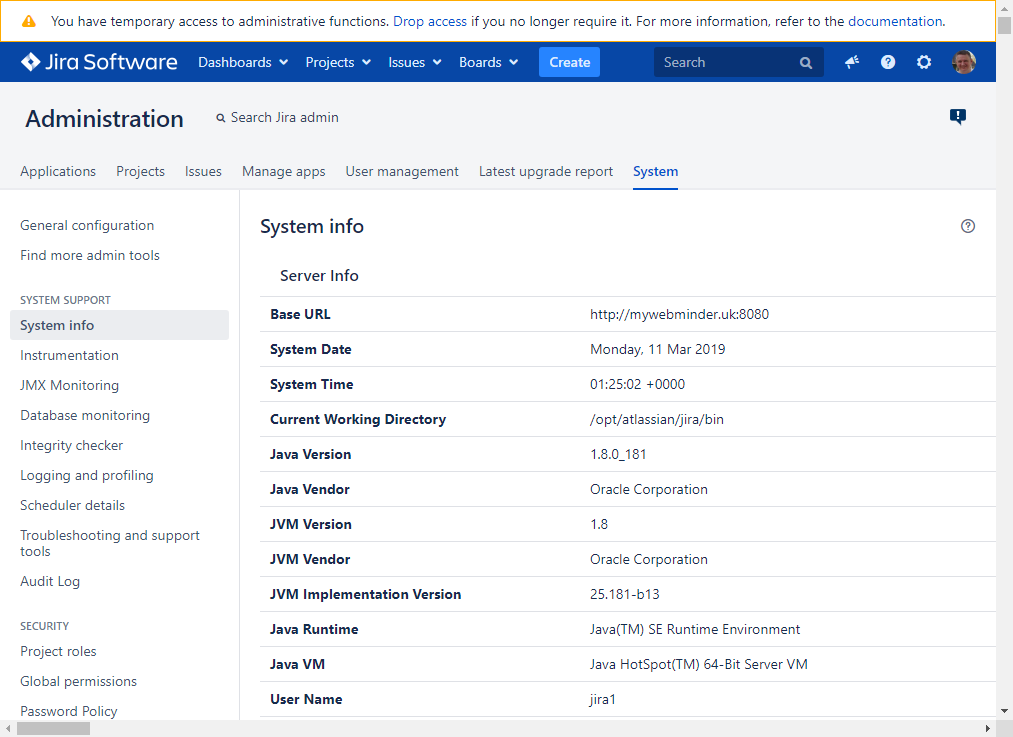
Task: Click the User Name value jira1
Action: 602,699
